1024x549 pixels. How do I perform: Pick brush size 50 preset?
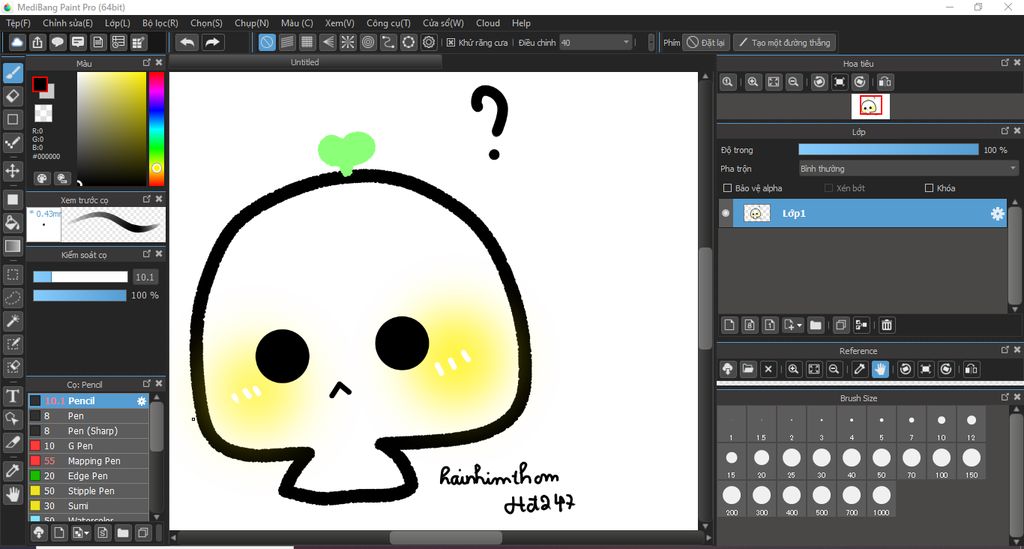pos(881,462)
